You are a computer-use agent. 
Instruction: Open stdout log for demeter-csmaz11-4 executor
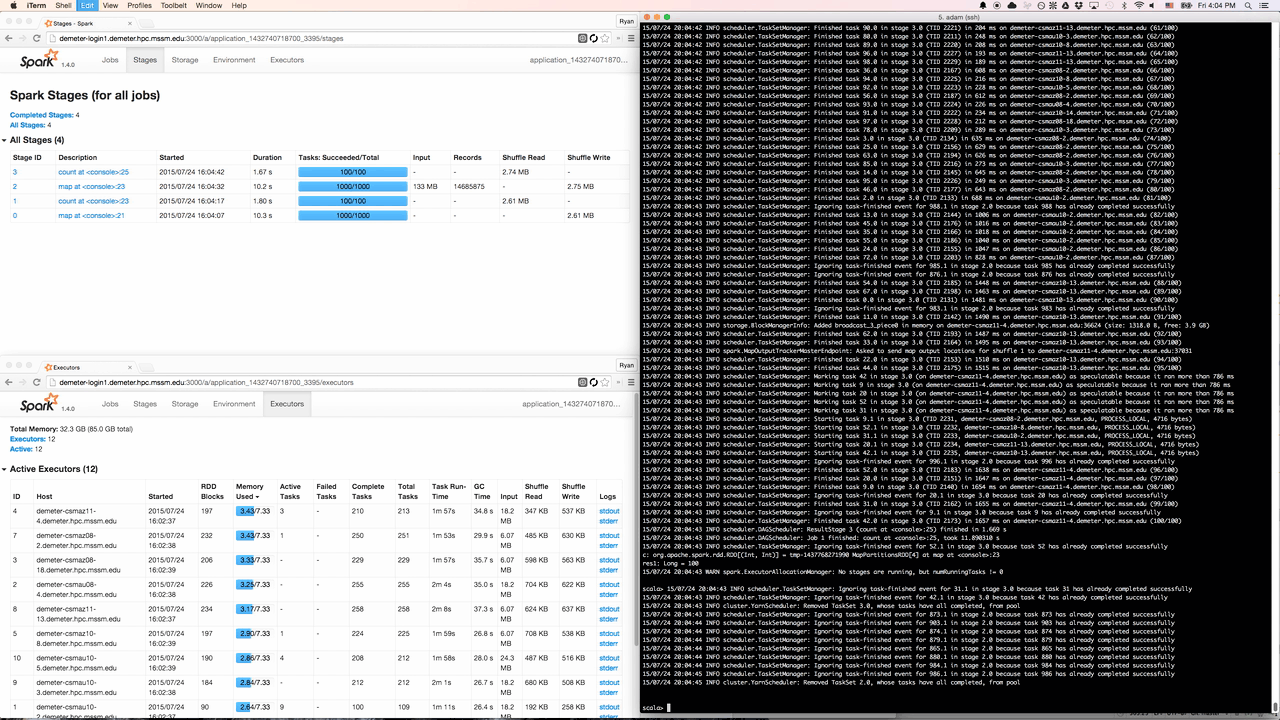click(x=609, y=511)
